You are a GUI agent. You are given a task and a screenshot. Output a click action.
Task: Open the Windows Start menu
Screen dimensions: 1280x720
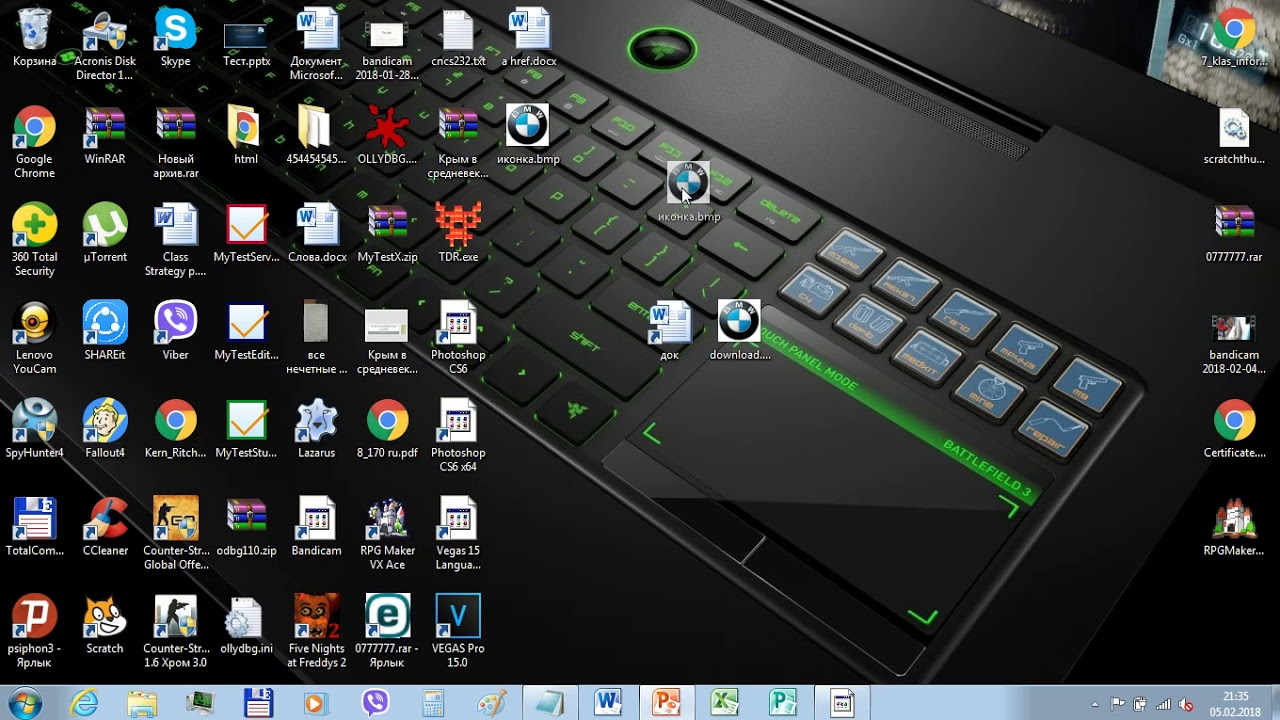coord(24,703)
